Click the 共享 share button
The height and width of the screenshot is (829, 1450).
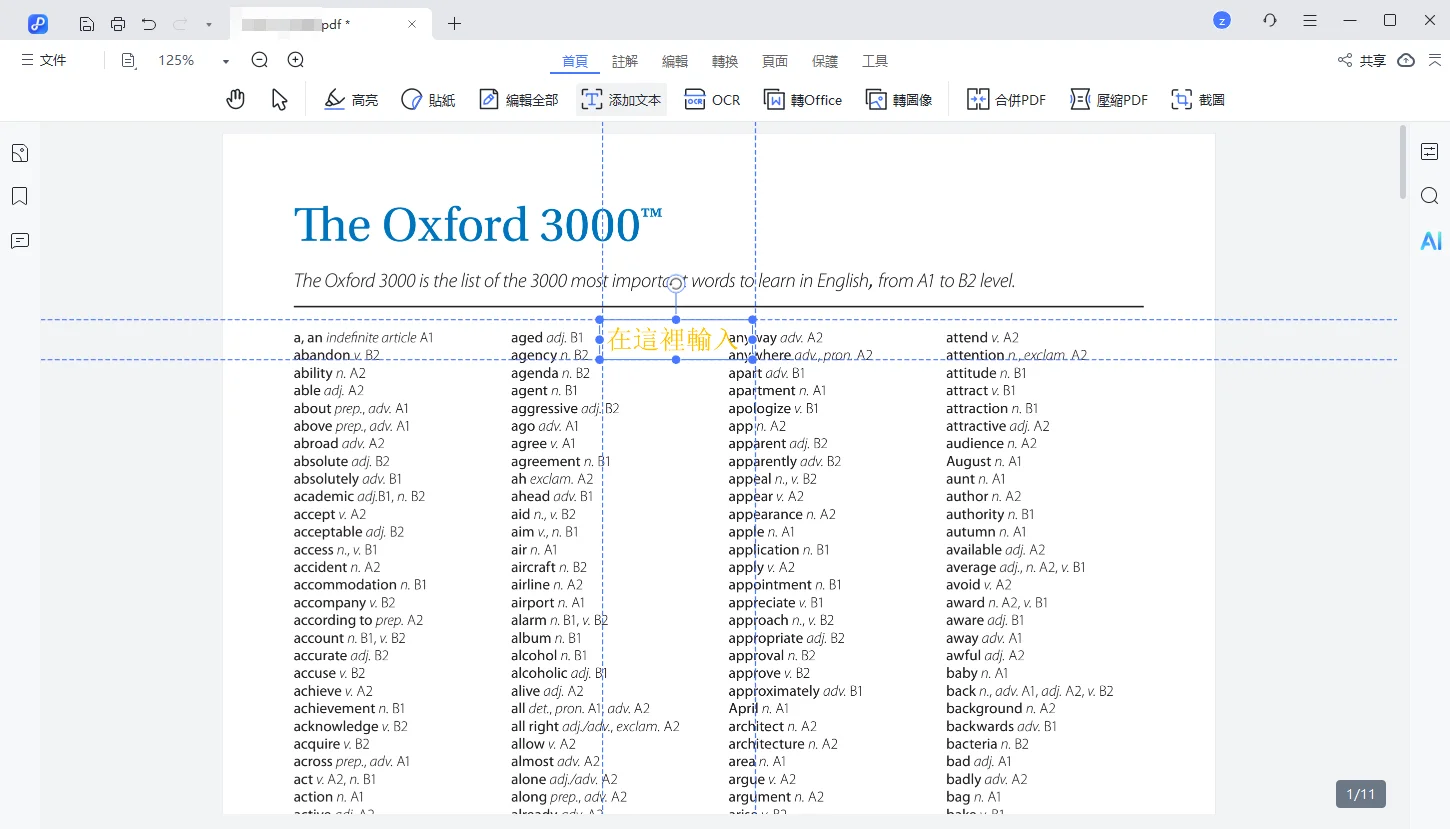point(1362,60)
